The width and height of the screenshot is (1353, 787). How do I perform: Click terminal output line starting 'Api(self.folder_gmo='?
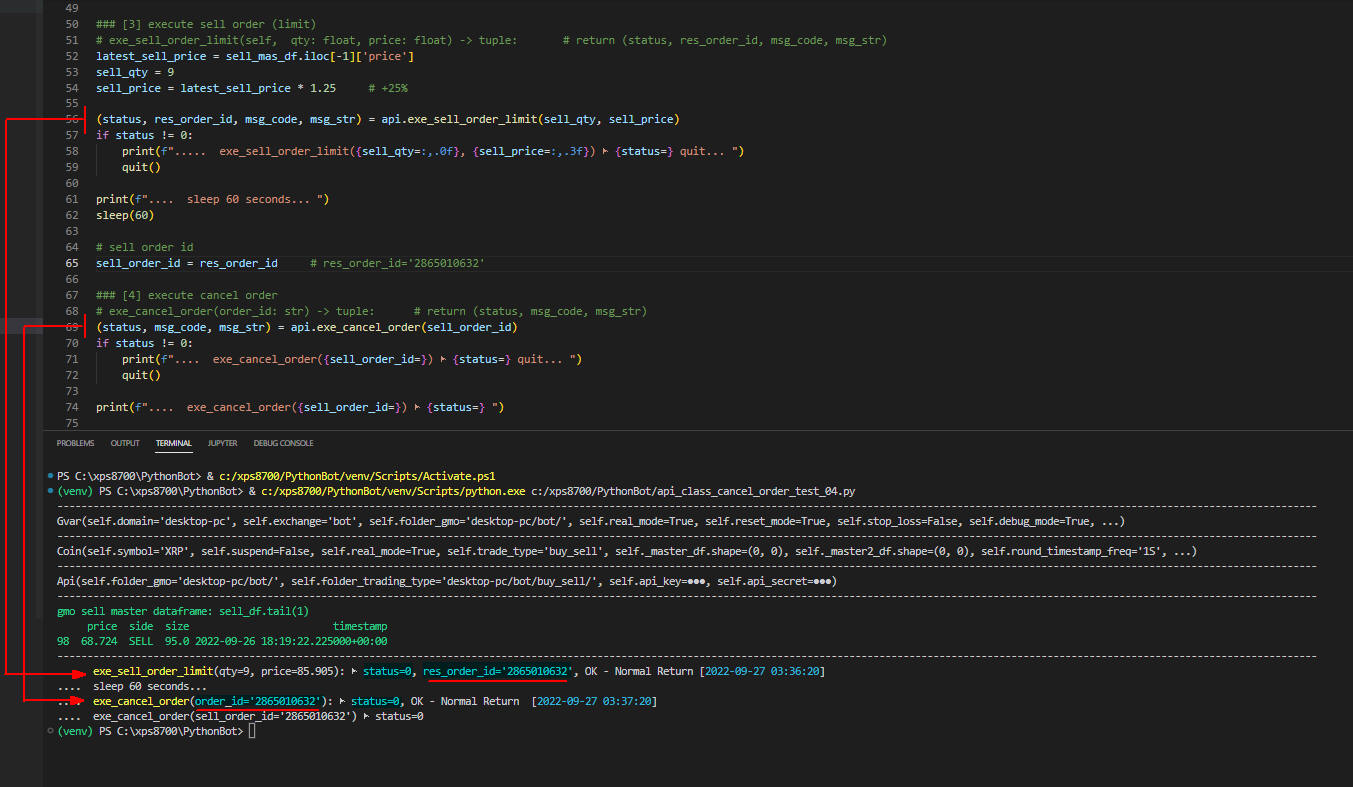pyautogui.click(x=447, y=581)
